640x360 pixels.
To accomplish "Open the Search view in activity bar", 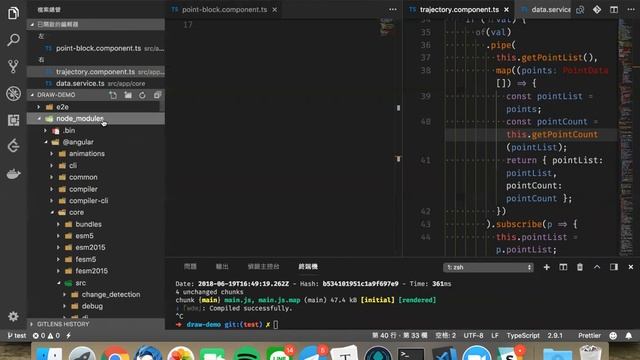I will [13, 40].
